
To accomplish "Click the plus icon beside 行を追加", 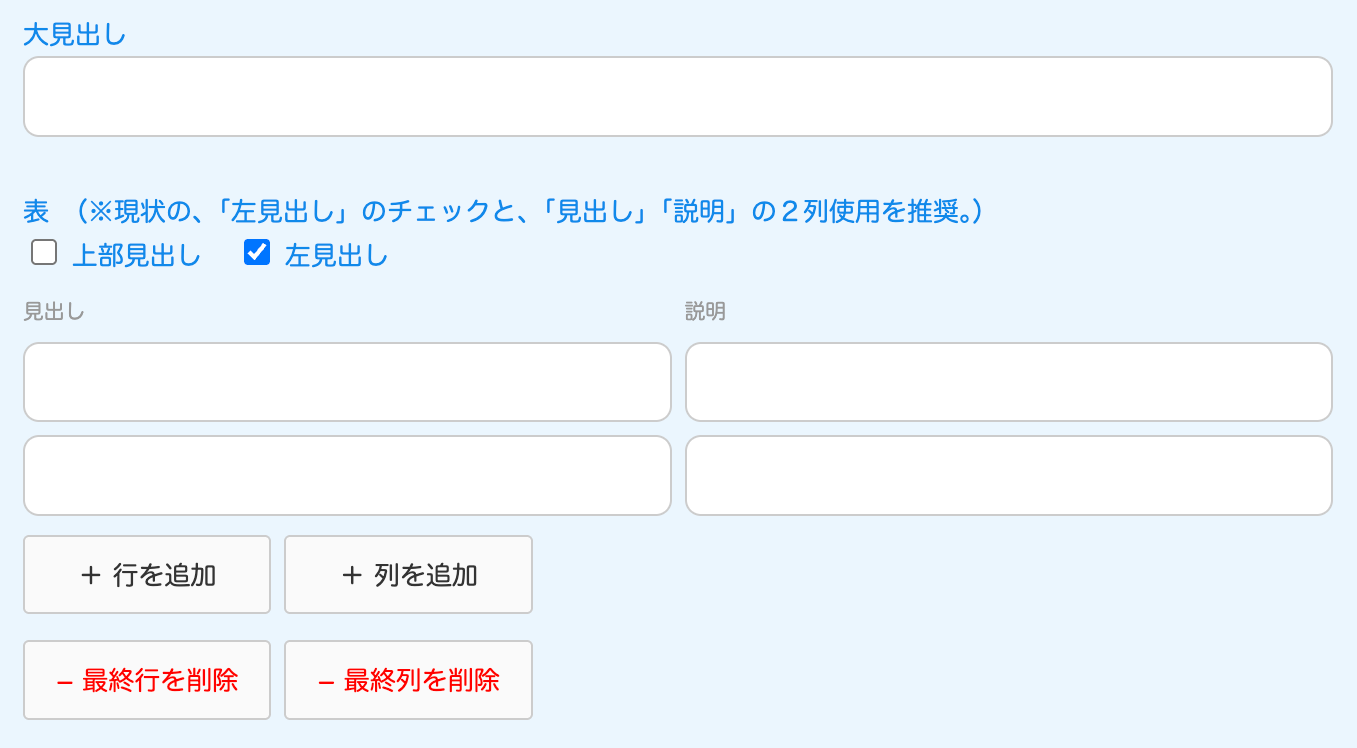I will tap(91, 575).
